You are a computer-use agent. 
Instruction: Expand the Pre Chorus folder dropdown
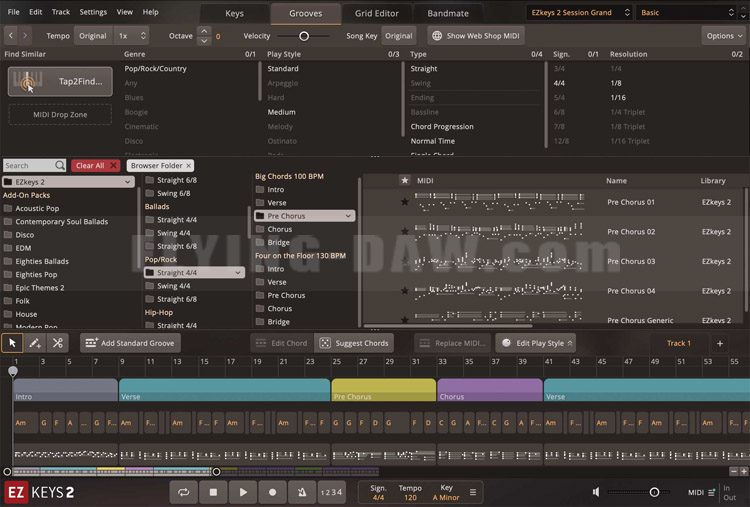pyautogui.click(x=348, y=216)
